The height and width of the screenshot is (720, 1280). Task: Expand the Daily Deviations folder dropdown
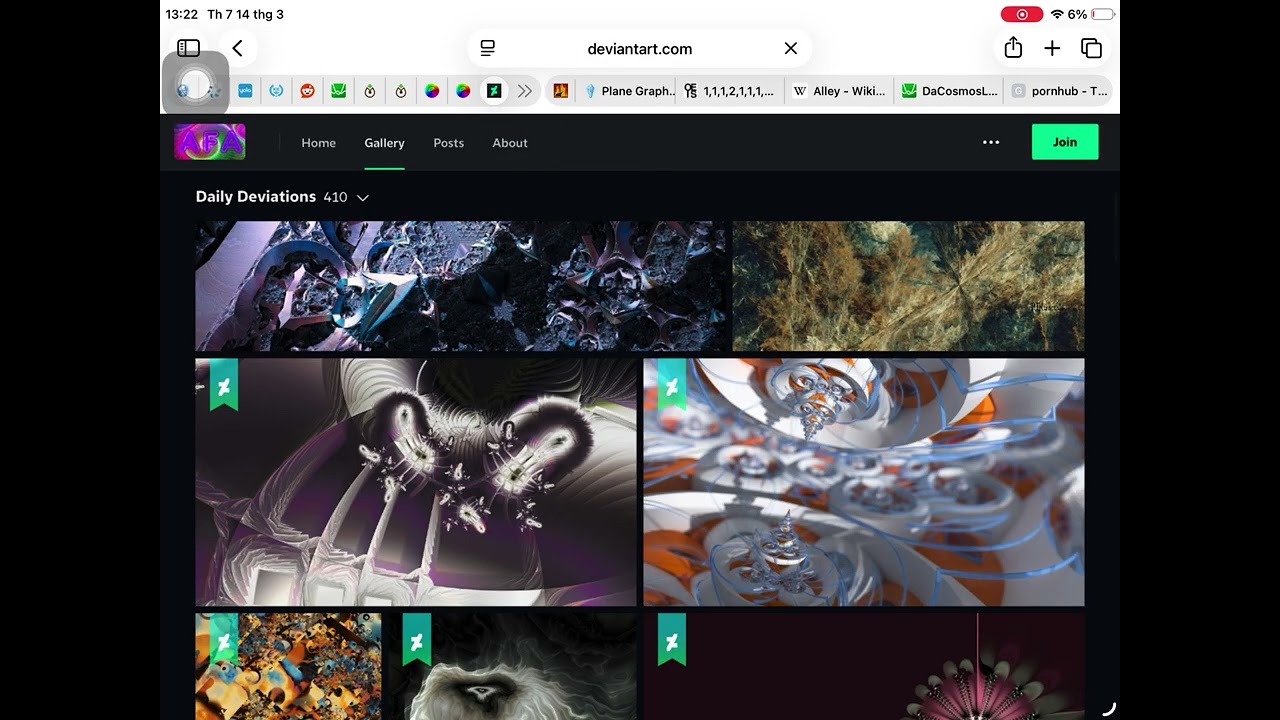point(363,198)
